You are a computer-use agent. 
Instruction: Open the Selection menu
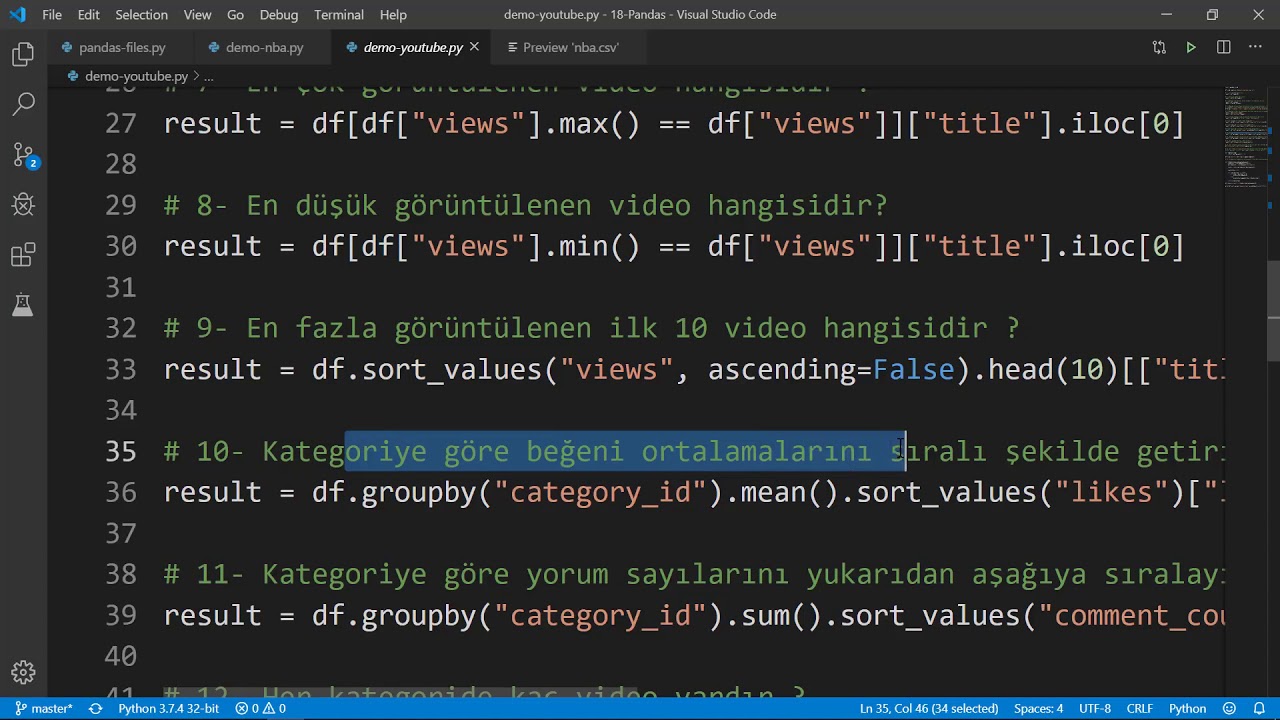tap(141, 15)
